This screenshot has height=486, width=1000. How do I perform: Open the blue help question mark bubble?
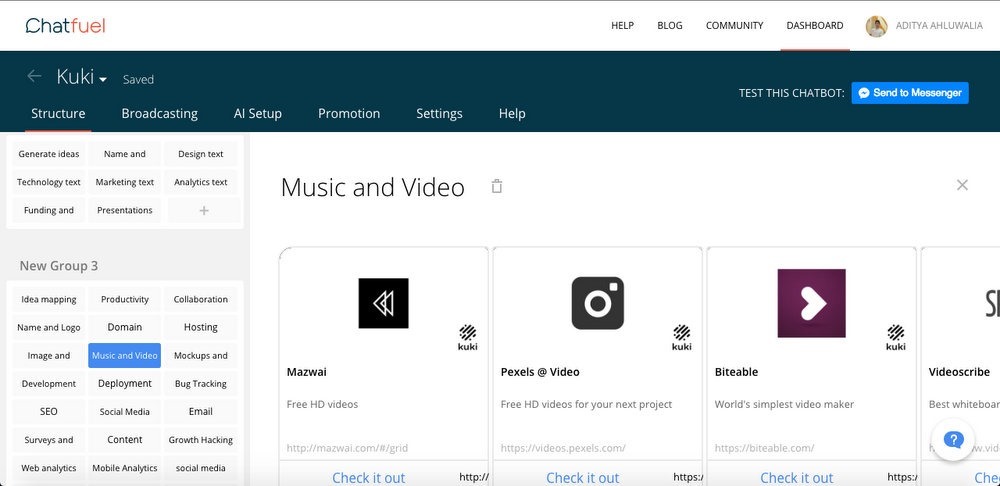(x=953, y=439)
